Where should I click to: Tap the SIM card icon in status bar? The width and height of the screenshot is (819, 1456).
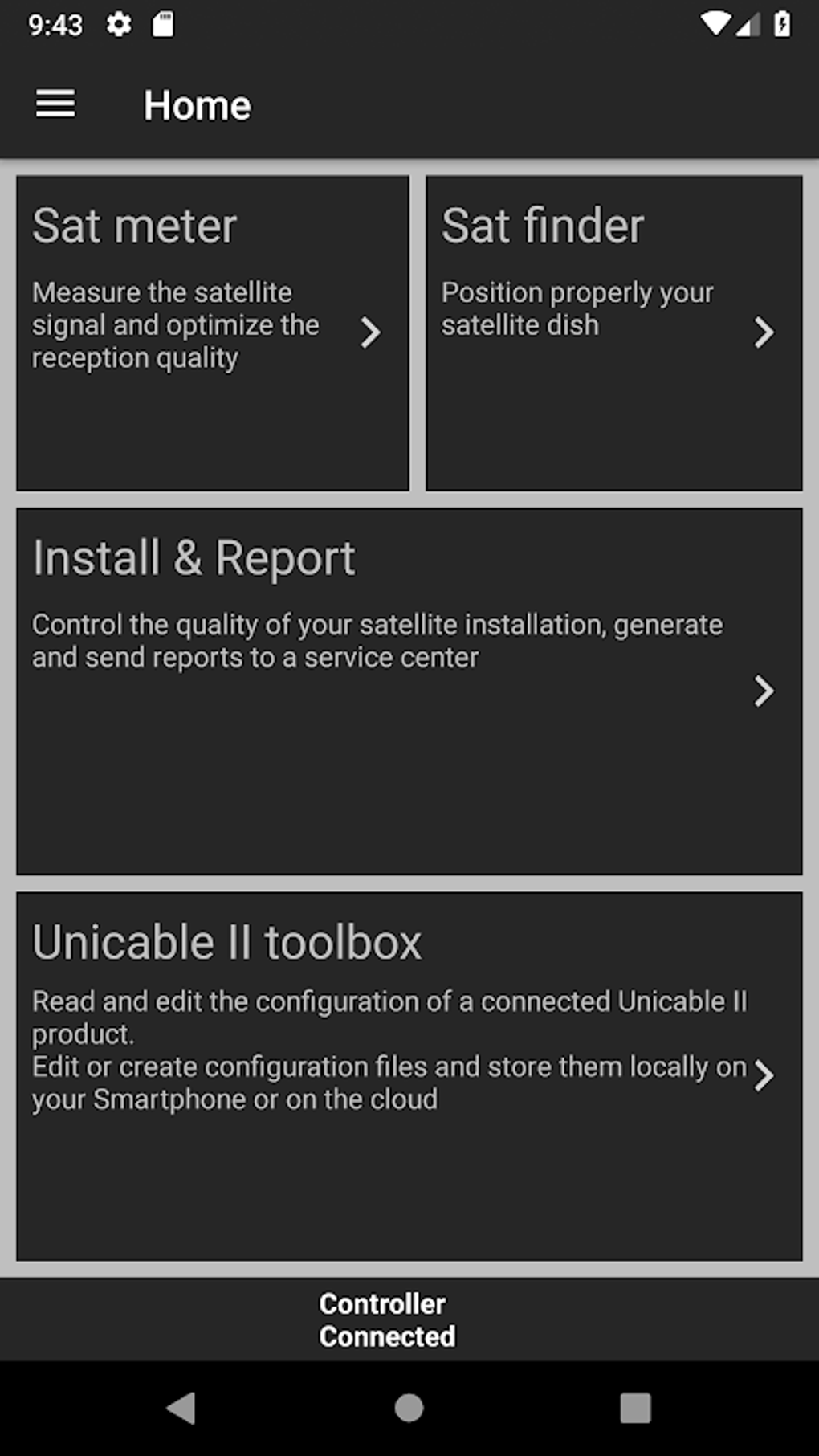coord(163,25)
